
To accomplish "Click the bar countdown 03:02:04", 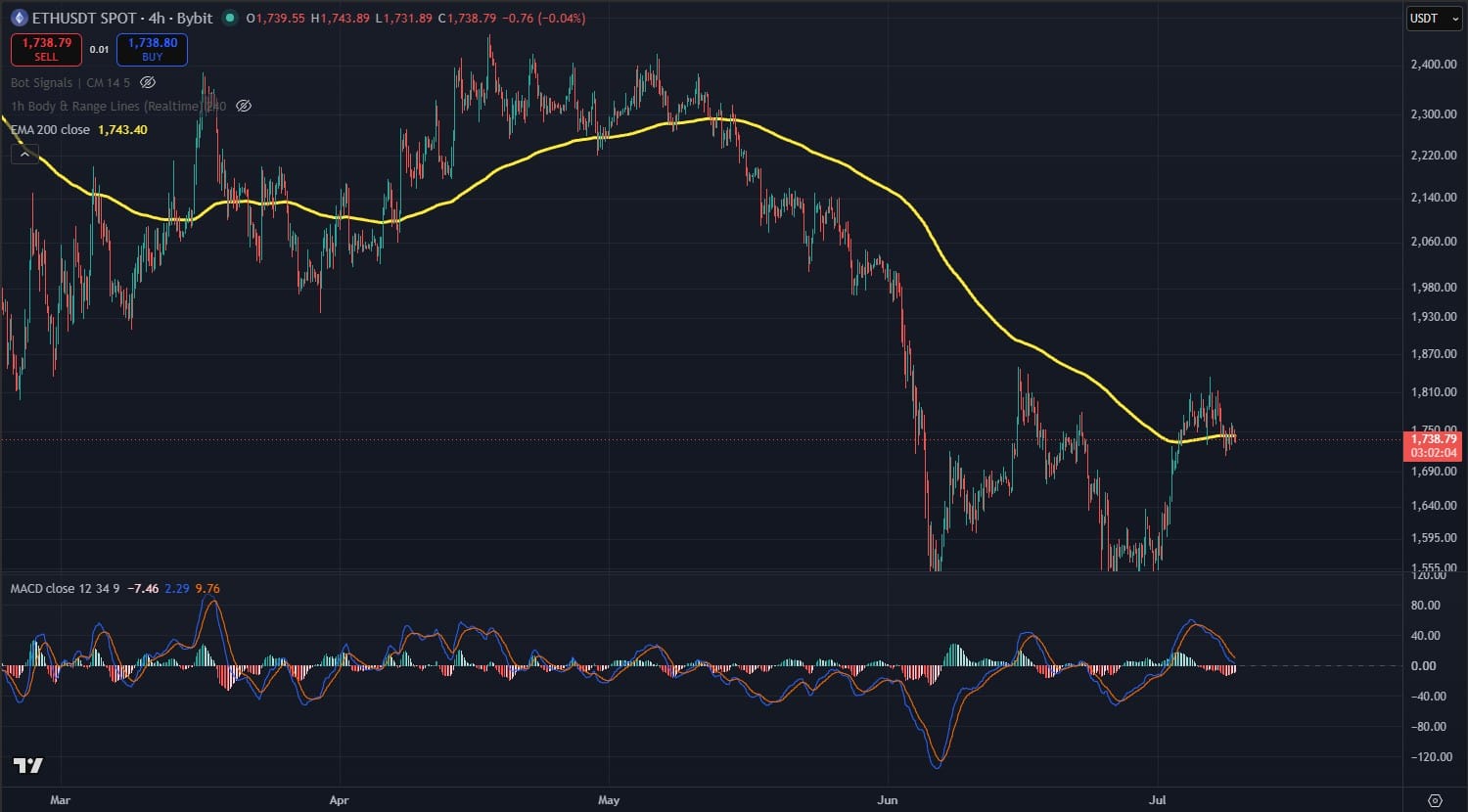I will [x=1433, y=453].
